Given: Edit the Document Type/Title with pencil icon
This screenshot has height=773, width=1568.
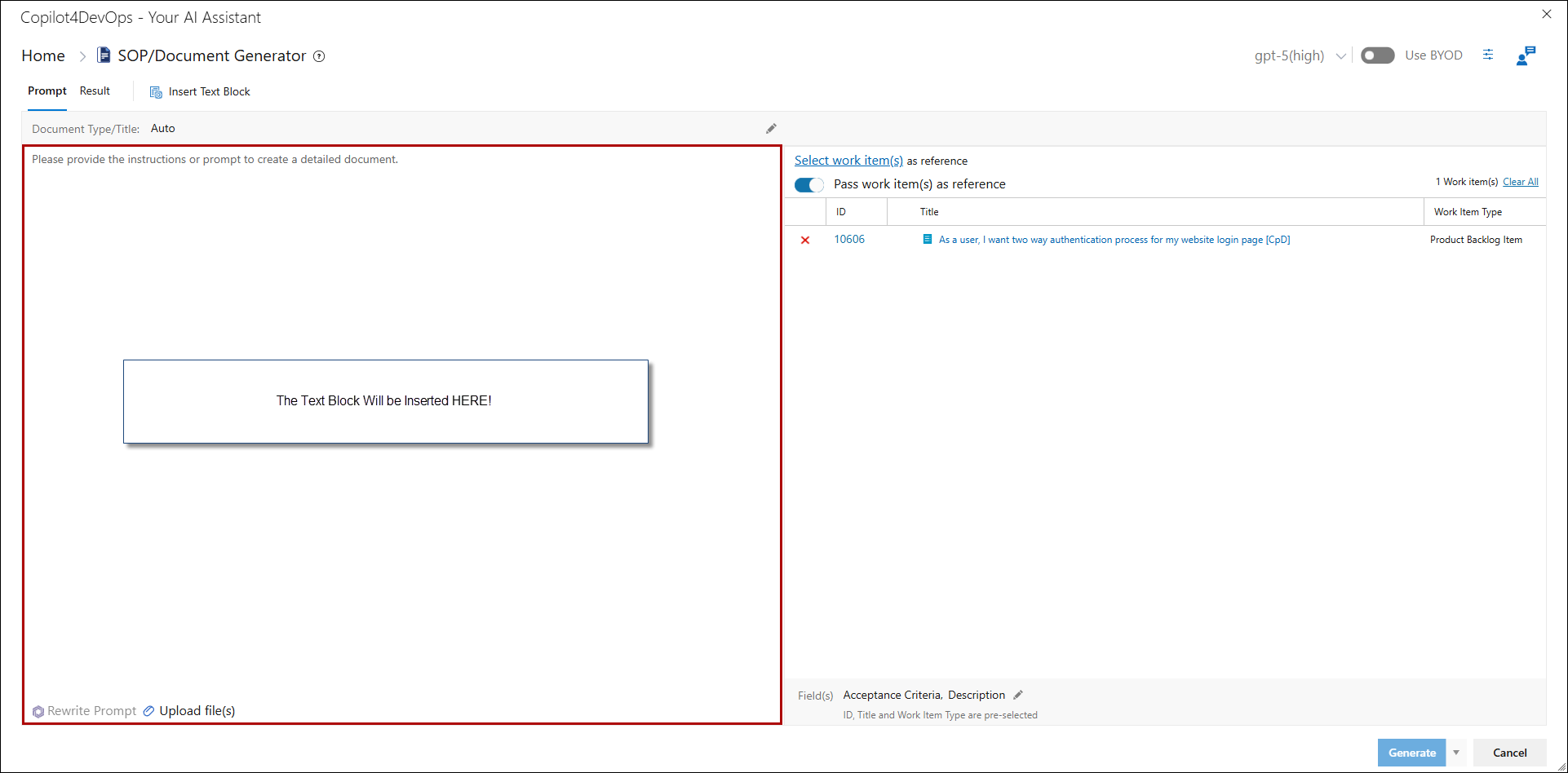Looking at the screenshot, I should point(771,129).
